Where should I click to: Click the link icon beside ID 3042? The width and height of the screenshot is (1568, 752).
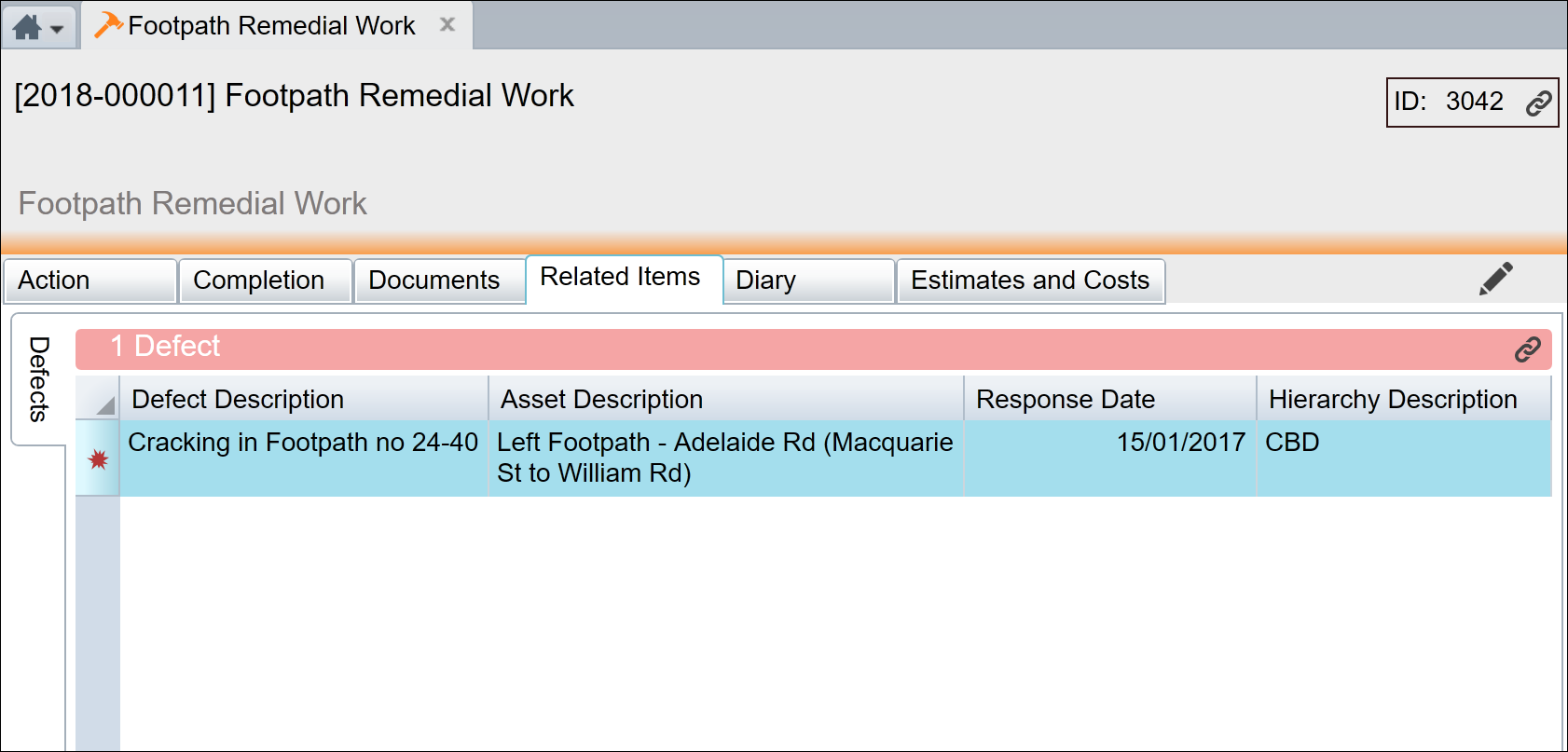coord(1538,103)
